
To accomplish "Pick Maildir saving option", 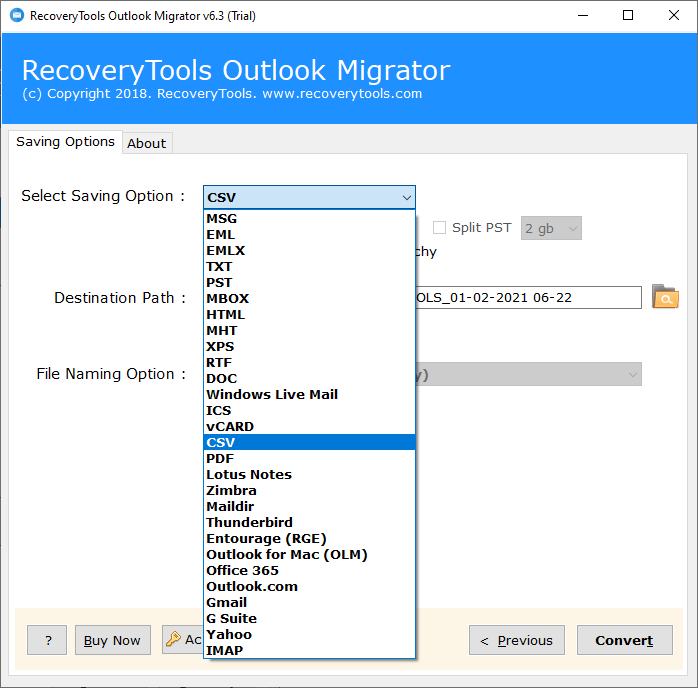I will click(309, 506).
